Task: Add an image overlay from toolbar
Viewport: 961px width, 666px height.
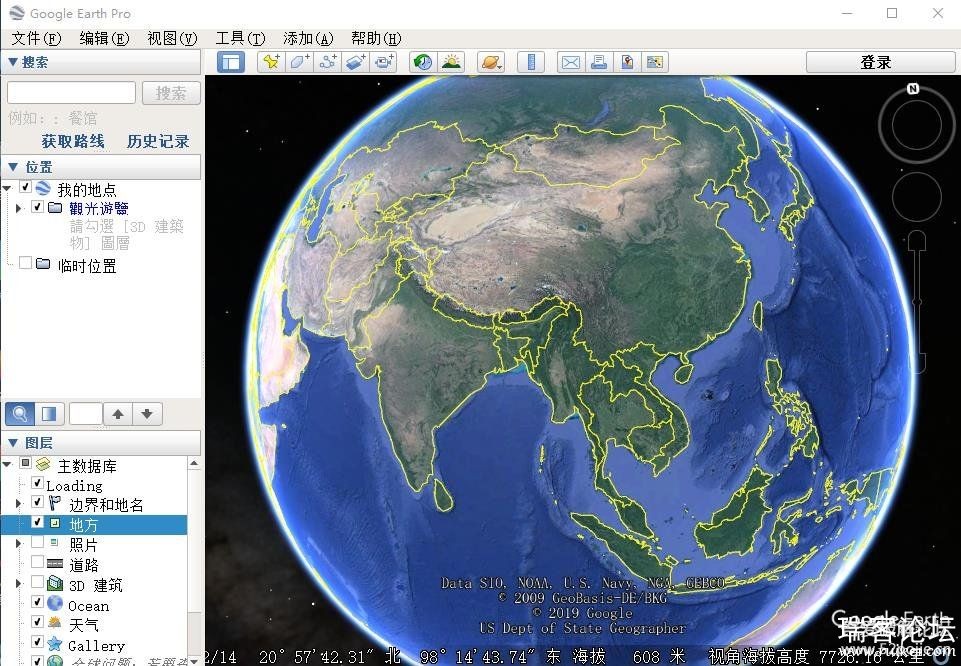Action: [x=356, y=62]
